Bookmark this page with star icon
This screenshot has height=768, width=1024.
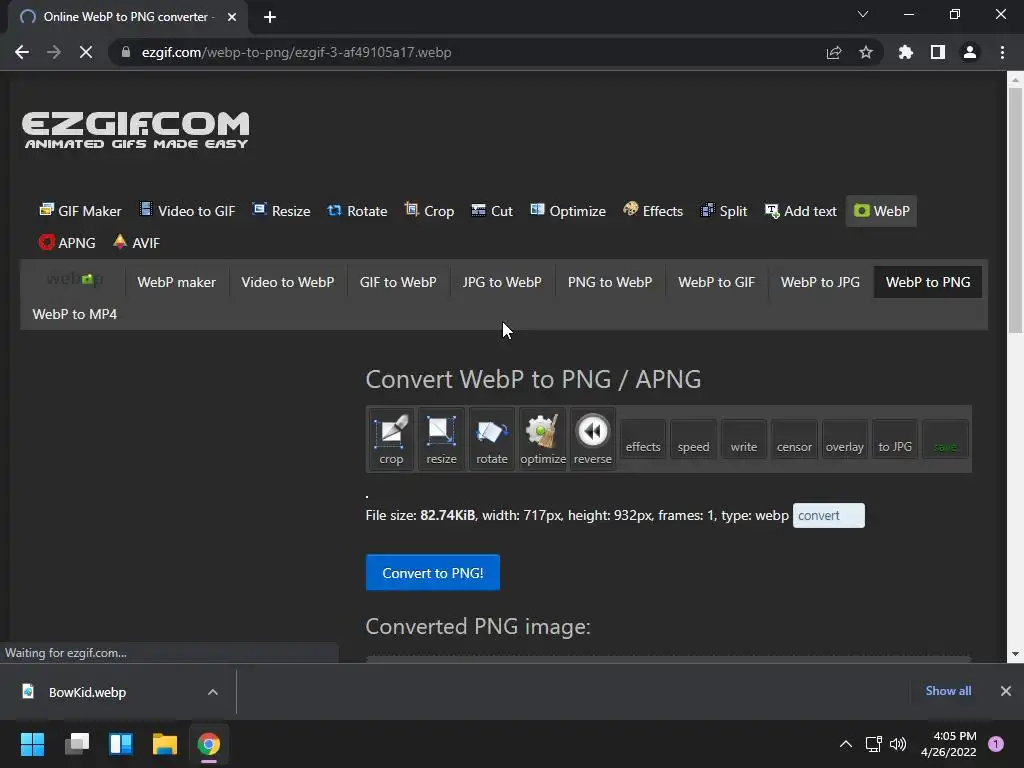coord(865,52)
